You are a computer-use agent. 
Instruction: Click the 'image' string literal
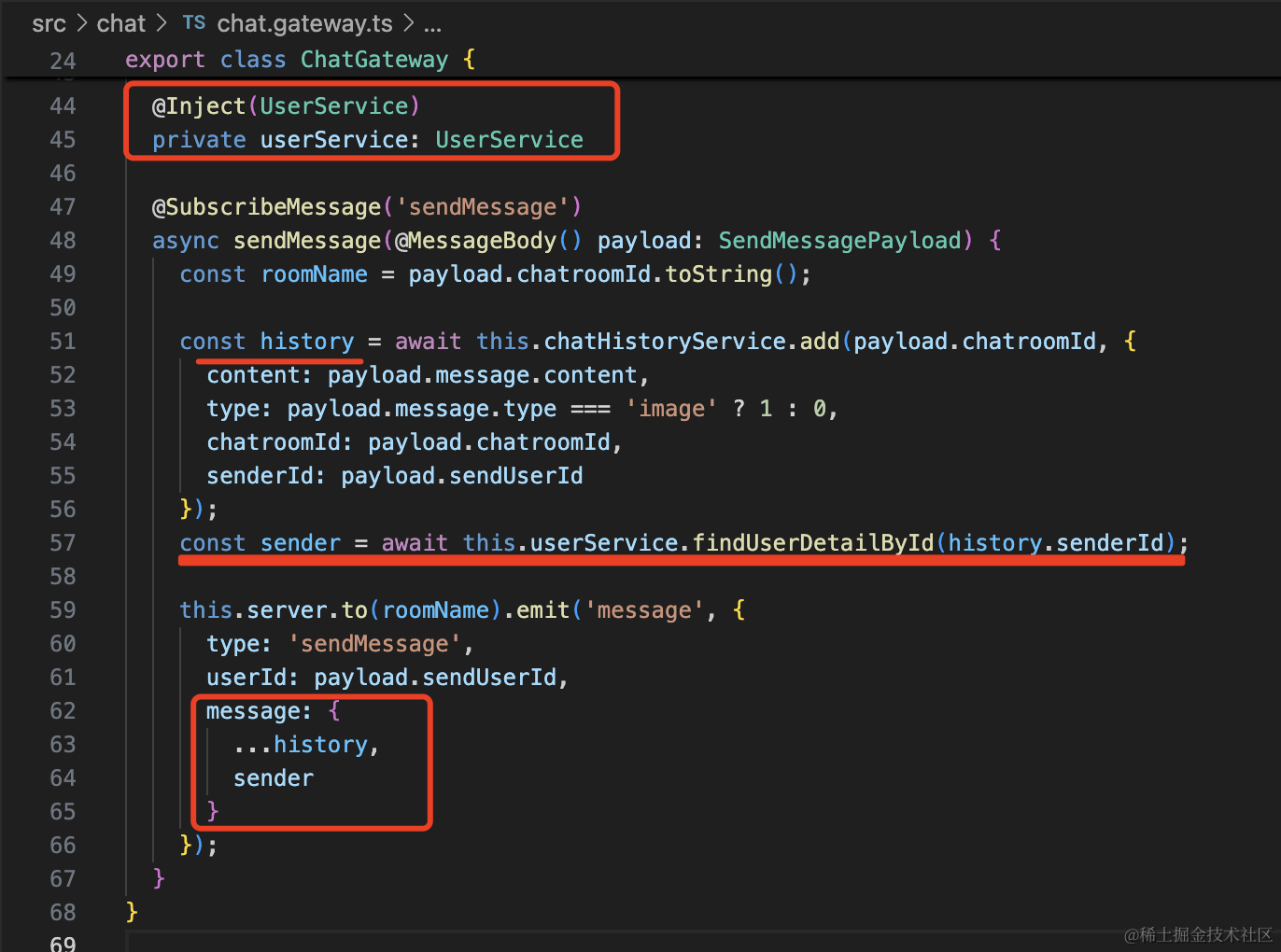[671, 409]
